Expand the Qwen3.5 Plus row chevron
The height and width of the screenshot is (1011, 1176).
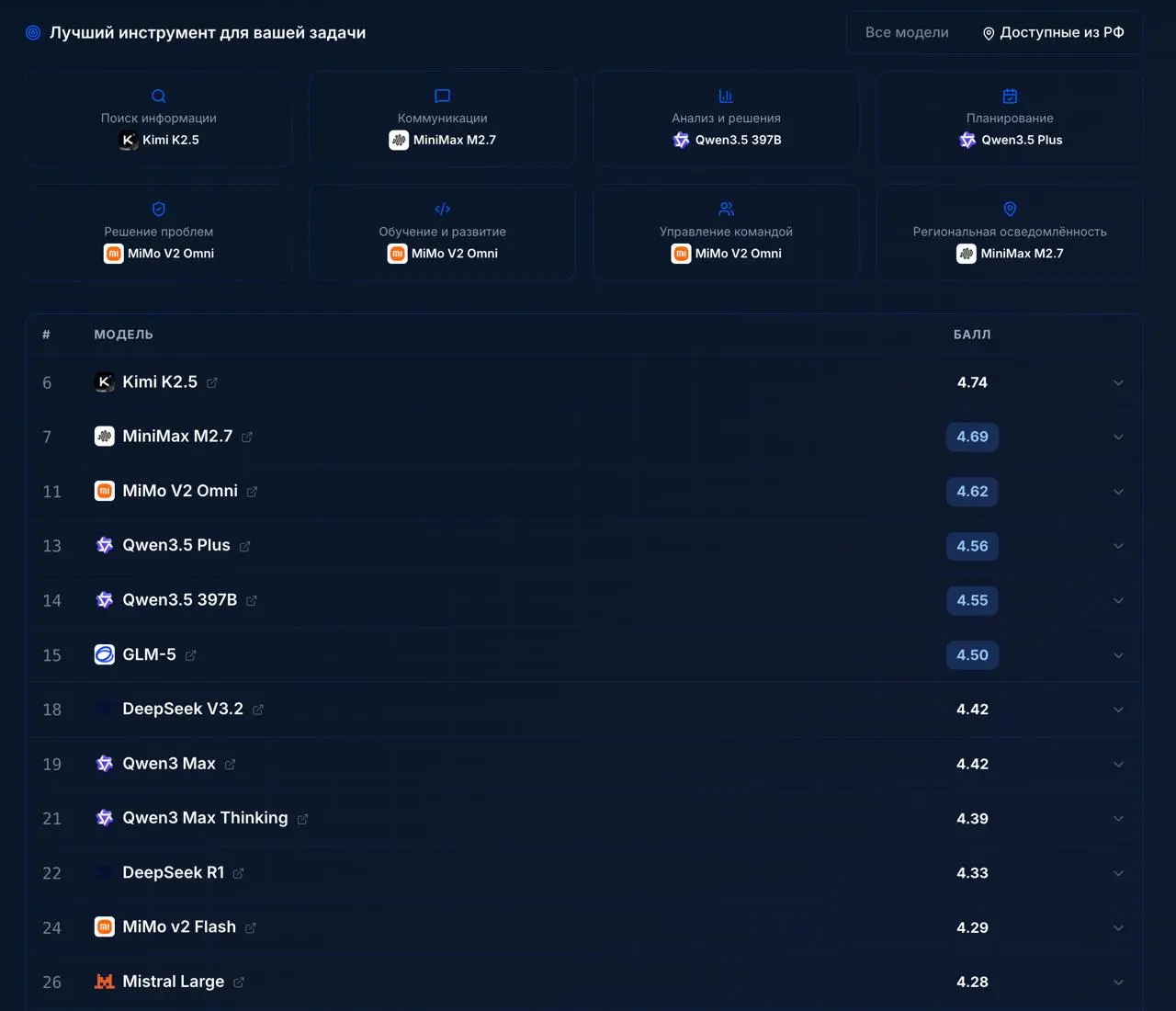(x=1118, y=546)
